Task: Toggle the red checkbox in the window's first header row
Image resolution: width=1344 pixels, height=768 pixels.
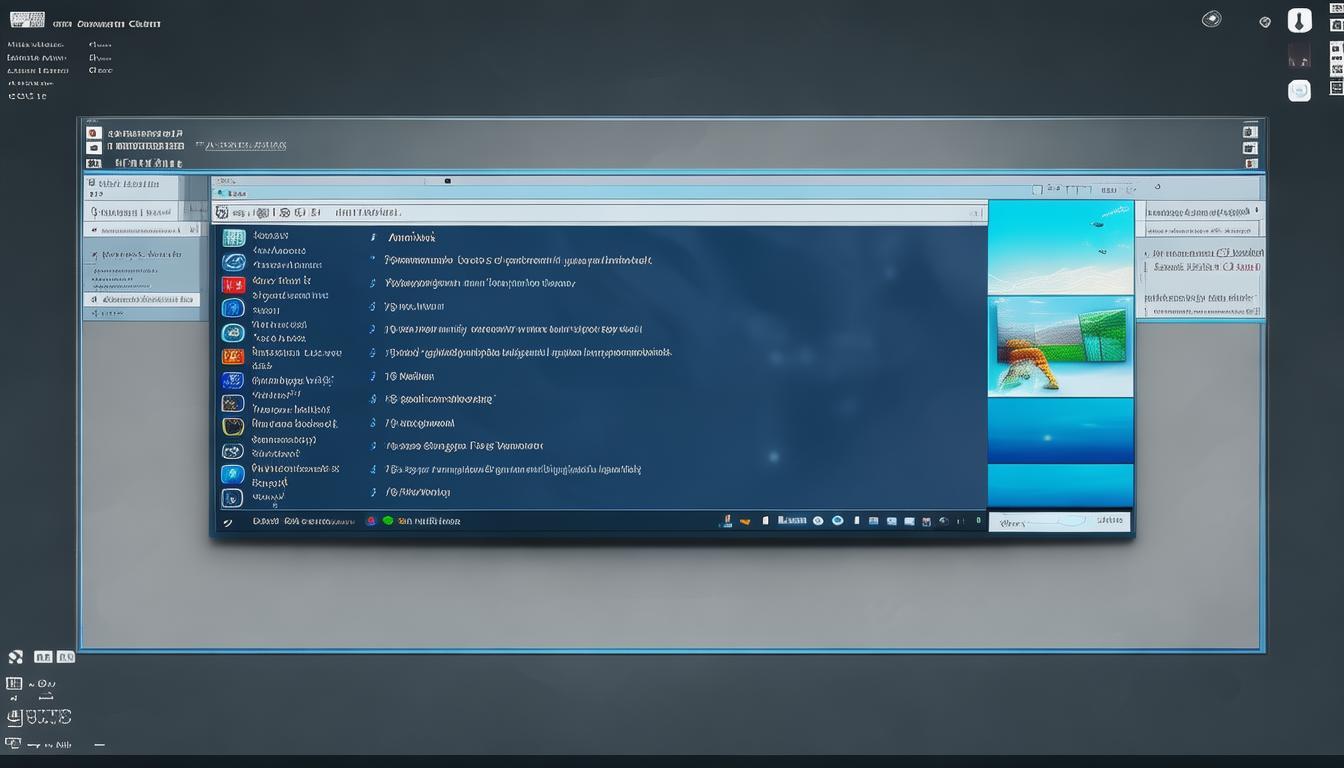Action: pos(93,132)
